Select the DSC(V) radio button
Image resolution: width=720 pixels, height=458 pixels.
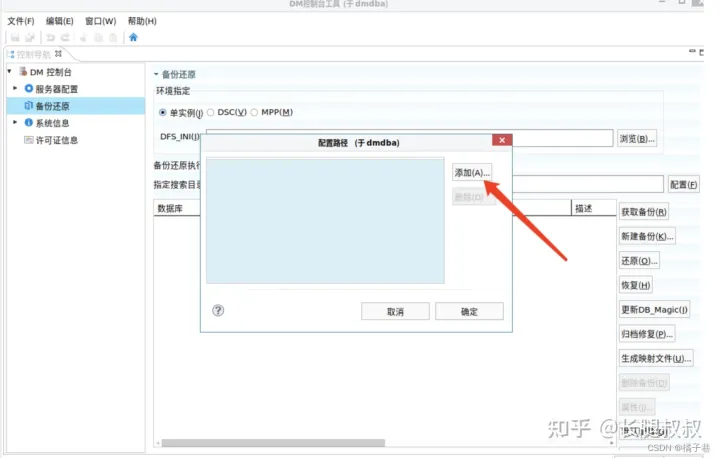(x=210, y=112)
